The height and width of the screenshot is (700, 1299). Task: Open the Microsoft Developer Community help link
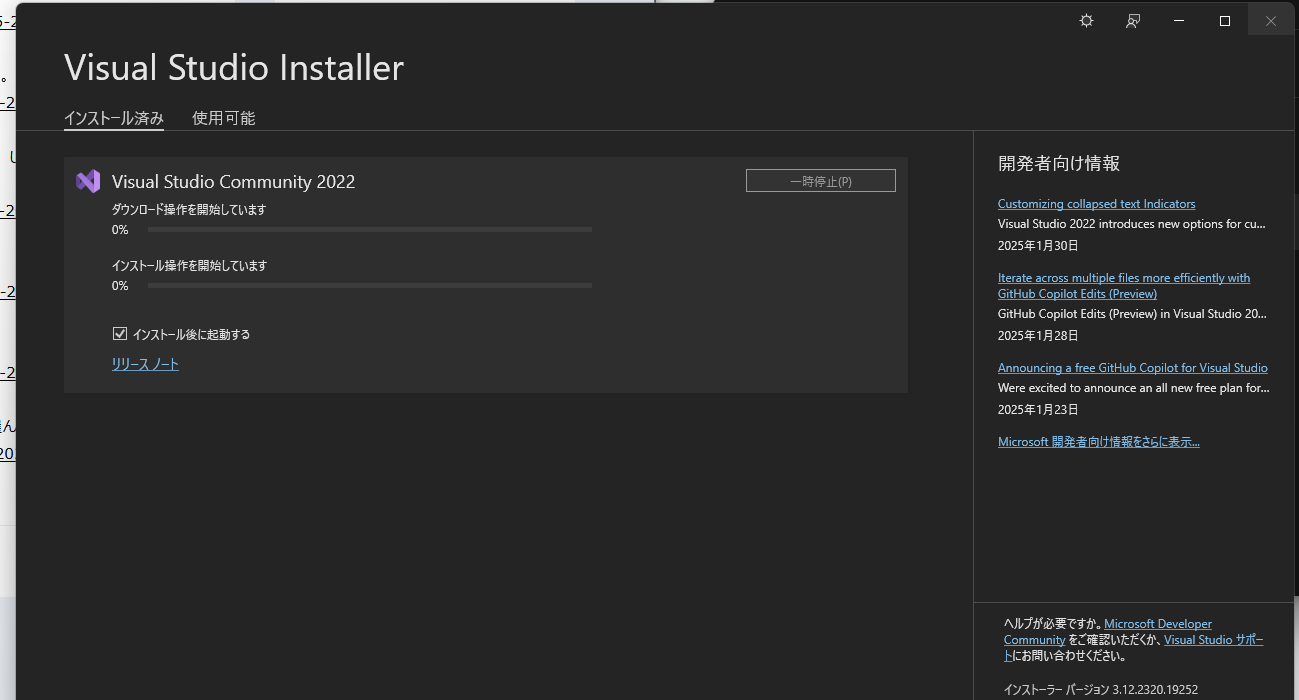(1158, 624)
